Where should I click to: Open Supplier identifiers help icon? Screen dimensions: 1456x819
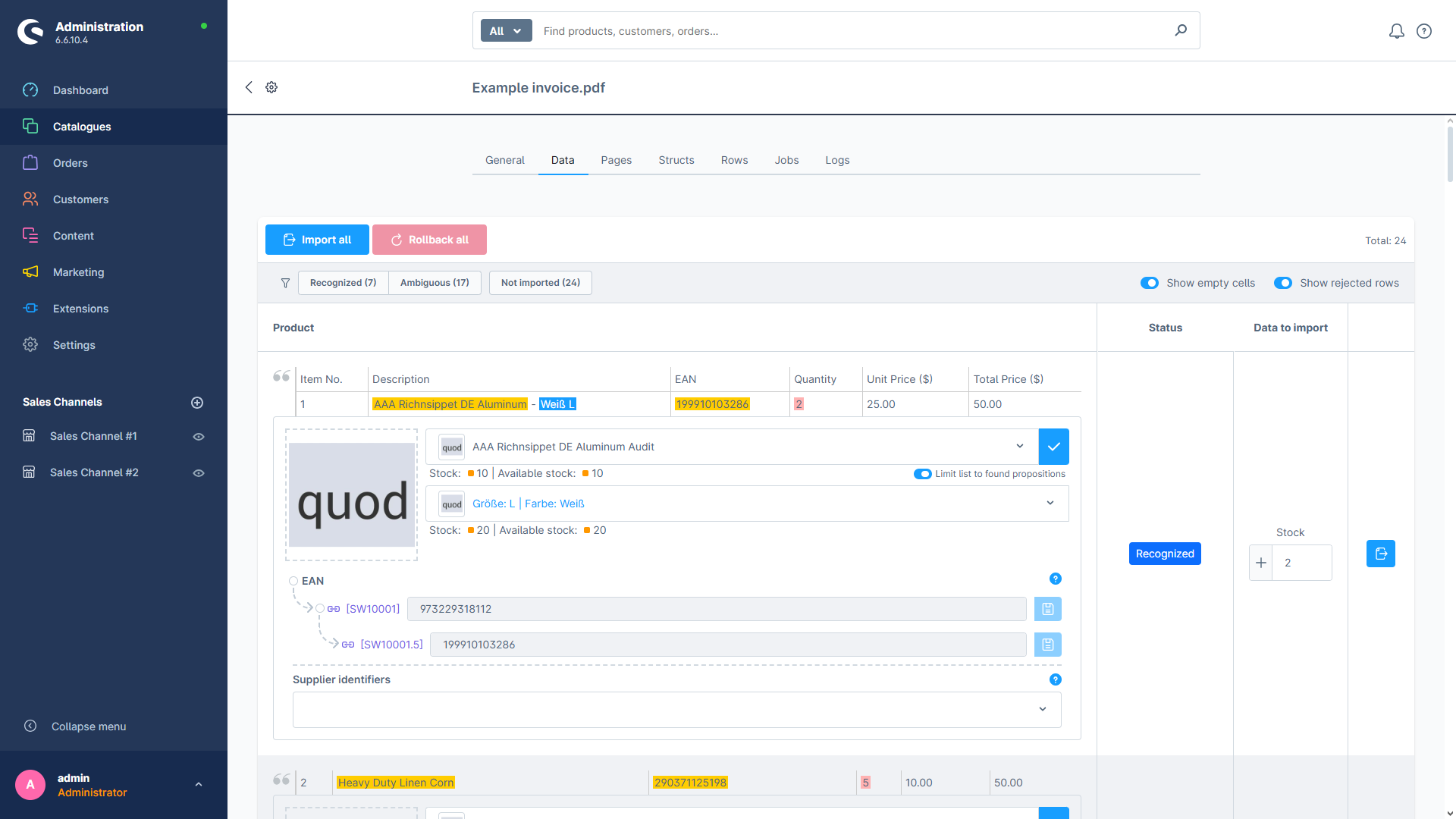click(x=1056, y=679)
